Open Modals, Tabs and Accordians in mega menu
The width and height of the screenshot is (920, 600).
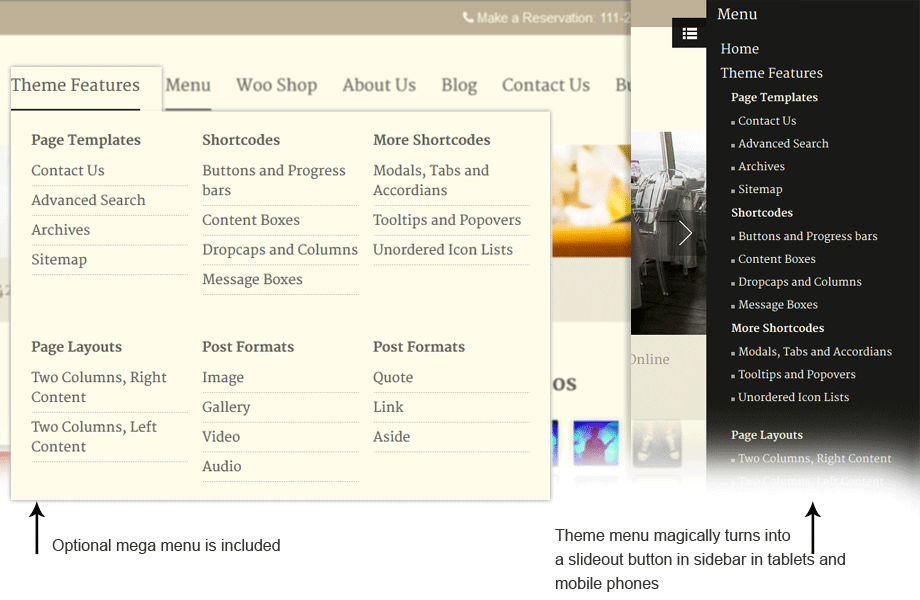point(431,181)
